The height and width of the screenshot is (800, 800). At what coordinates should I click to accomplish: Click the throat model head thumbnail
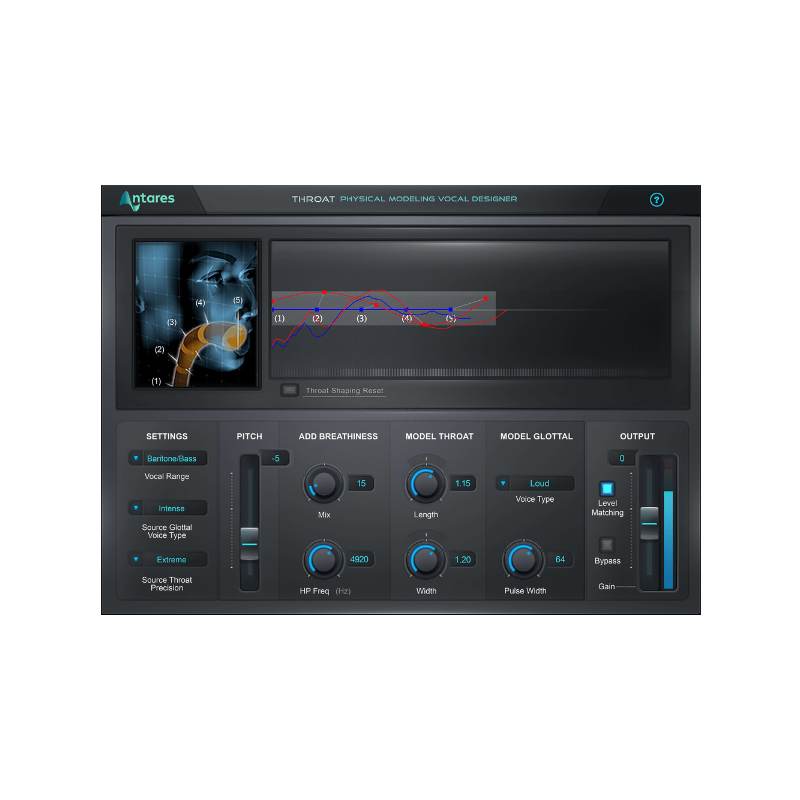click(197, 314)
